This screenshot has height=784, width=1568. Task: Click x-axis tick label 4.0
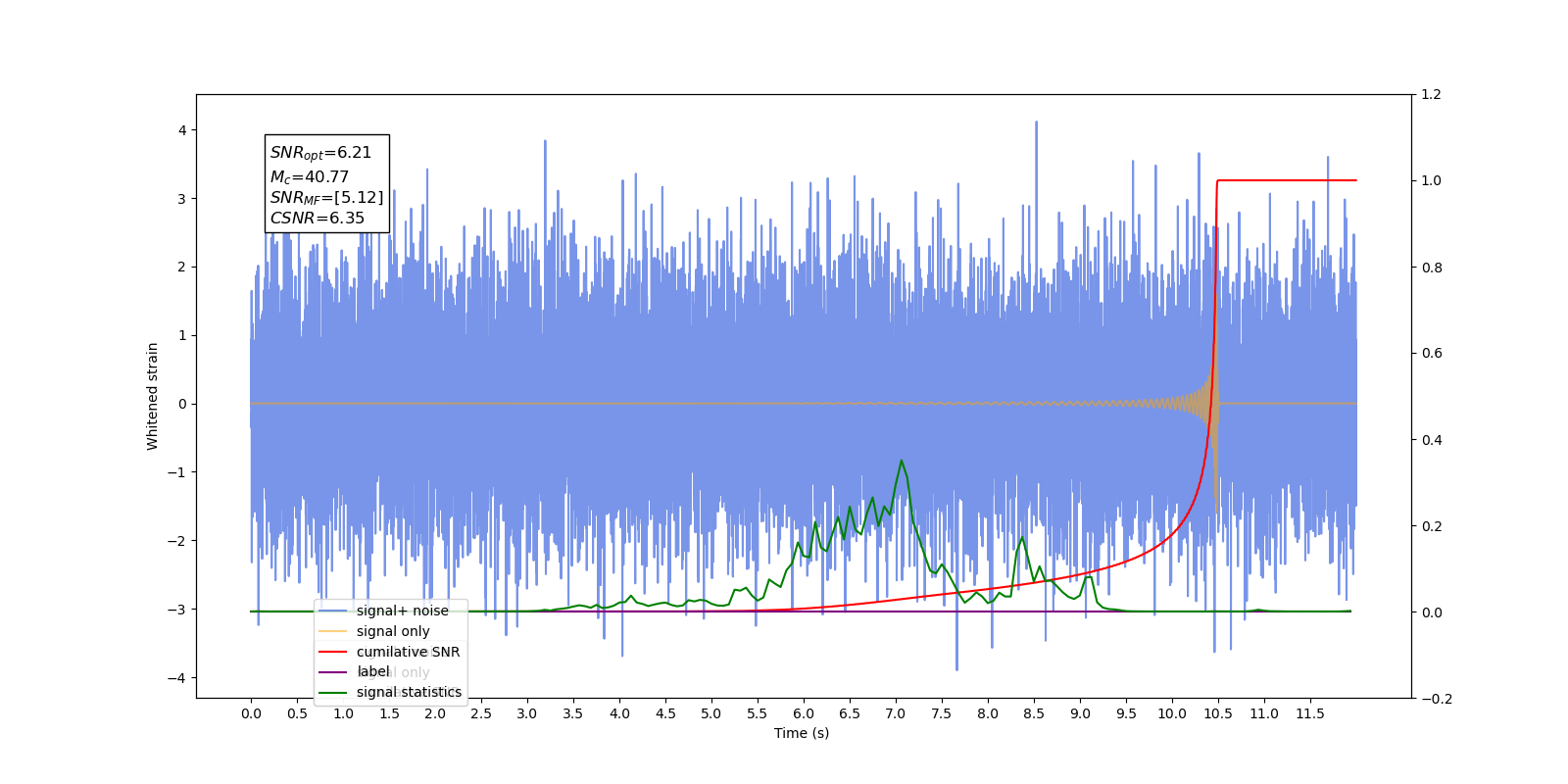619,713
